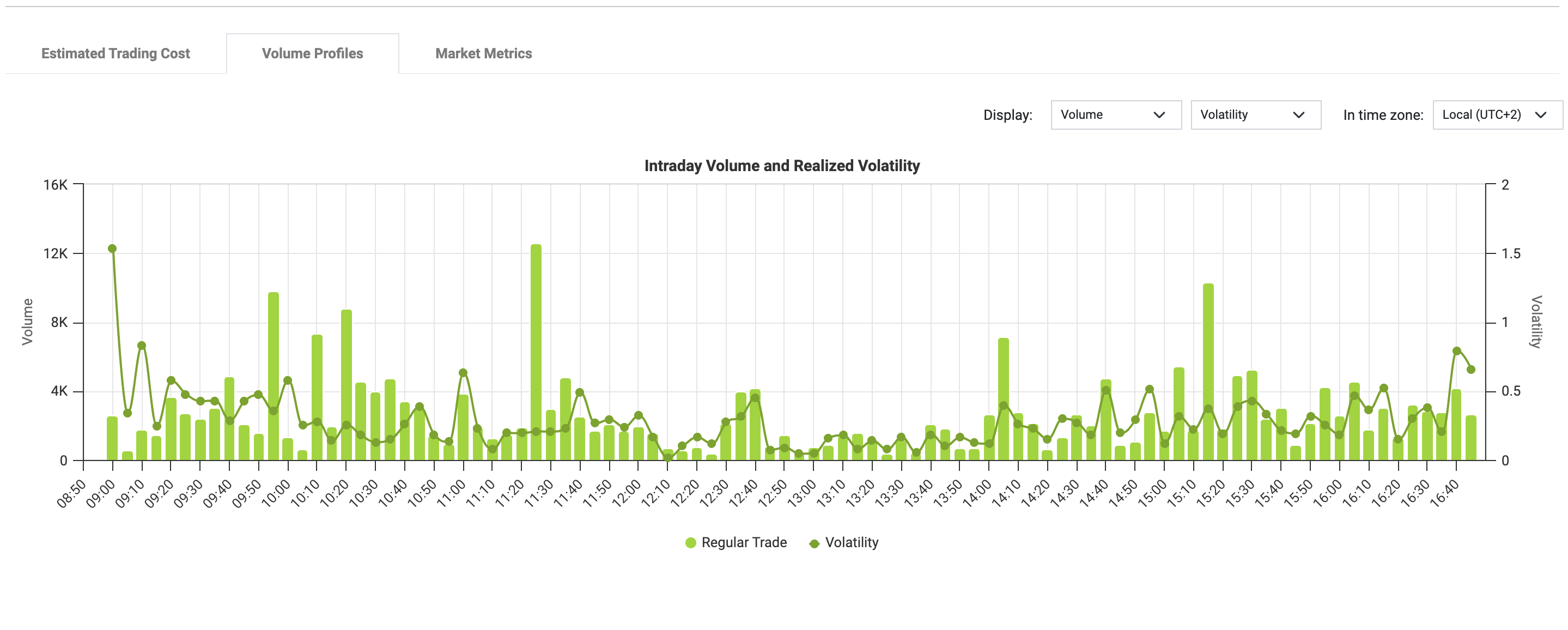Viewport: 1568px width, 630px height.
Task: Open the Volatility display dropdown
Action: pyautogui.click(x=1255, y=115)
